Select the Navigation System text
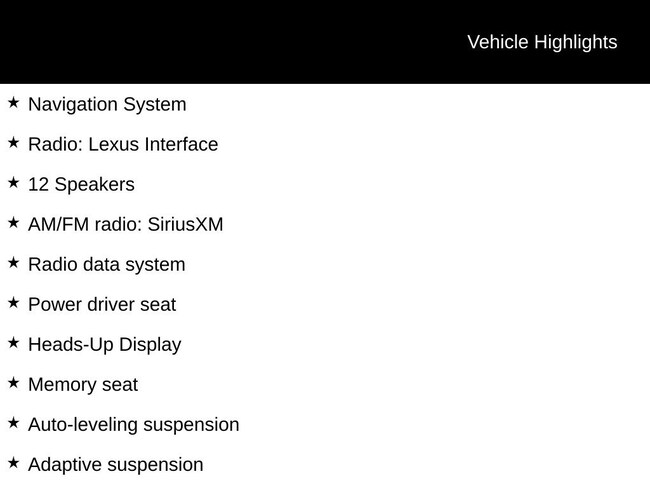The image size is (650, 488). [107, 104]
